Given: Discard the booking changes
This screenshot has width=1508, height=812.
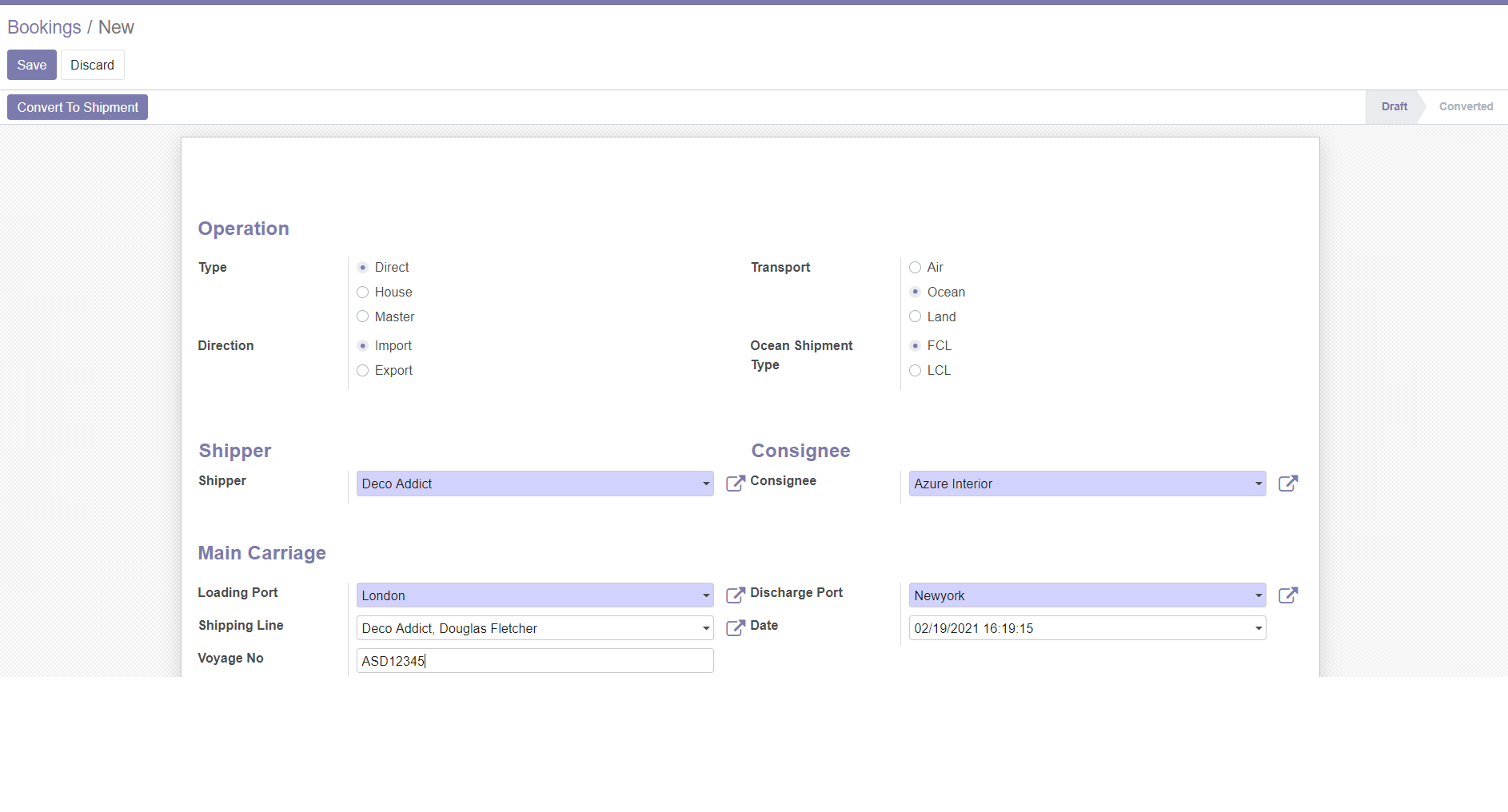Looking at the screenshot, I should point(92,65).
